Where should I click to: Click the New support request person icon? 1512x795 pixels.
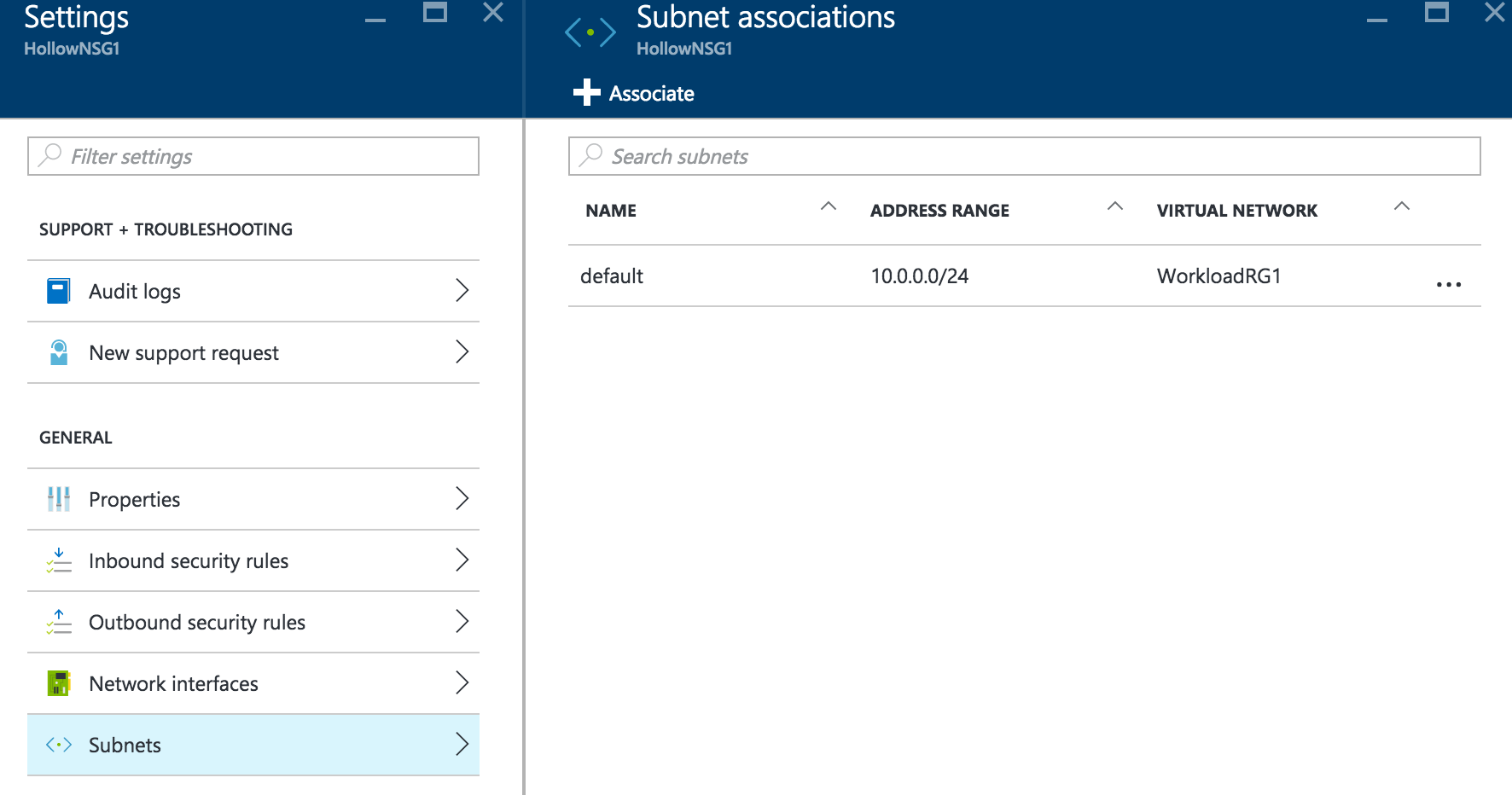(x=58, y=353)
